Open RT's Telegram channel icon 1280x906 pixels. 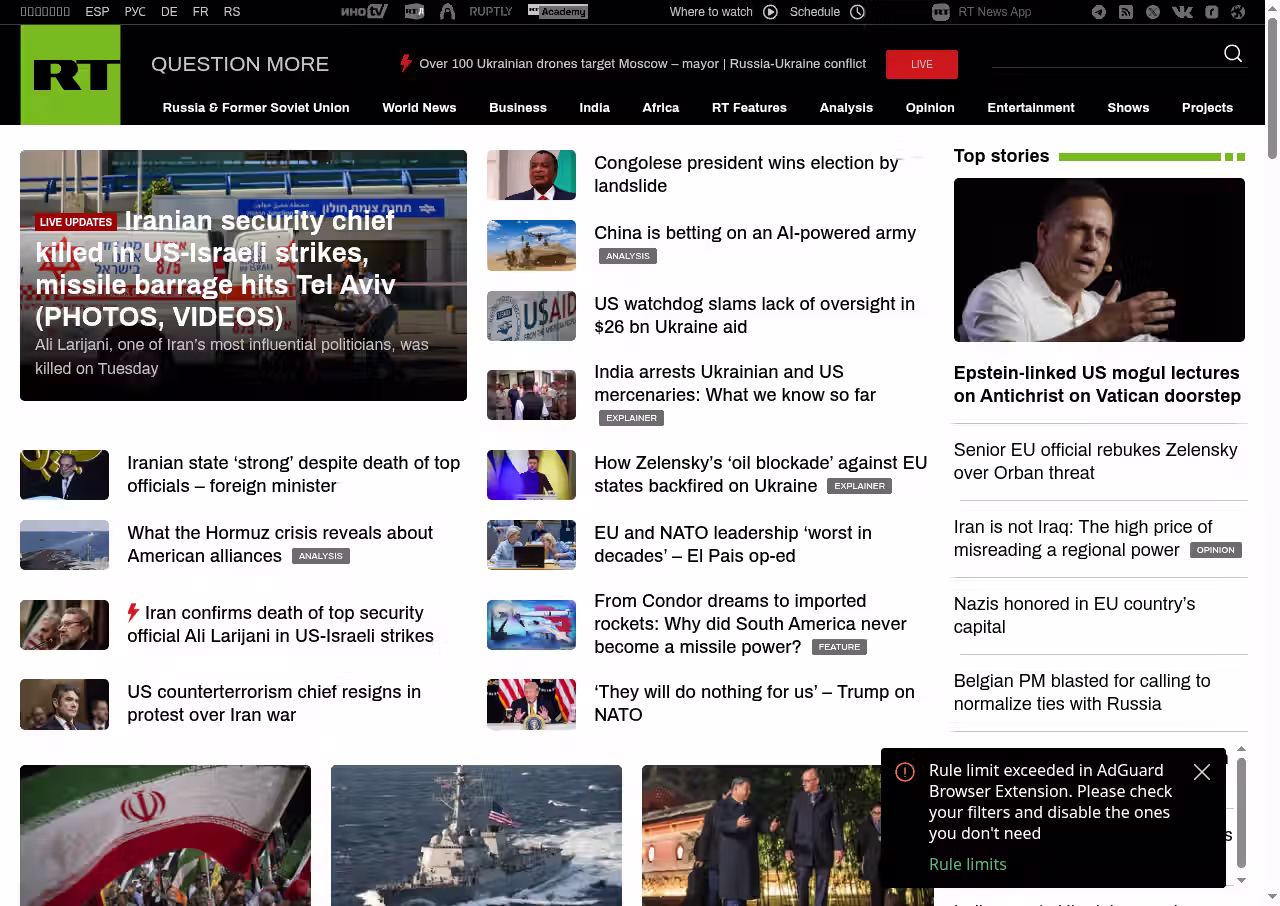pyautogui.click(x=1099, y=12)
